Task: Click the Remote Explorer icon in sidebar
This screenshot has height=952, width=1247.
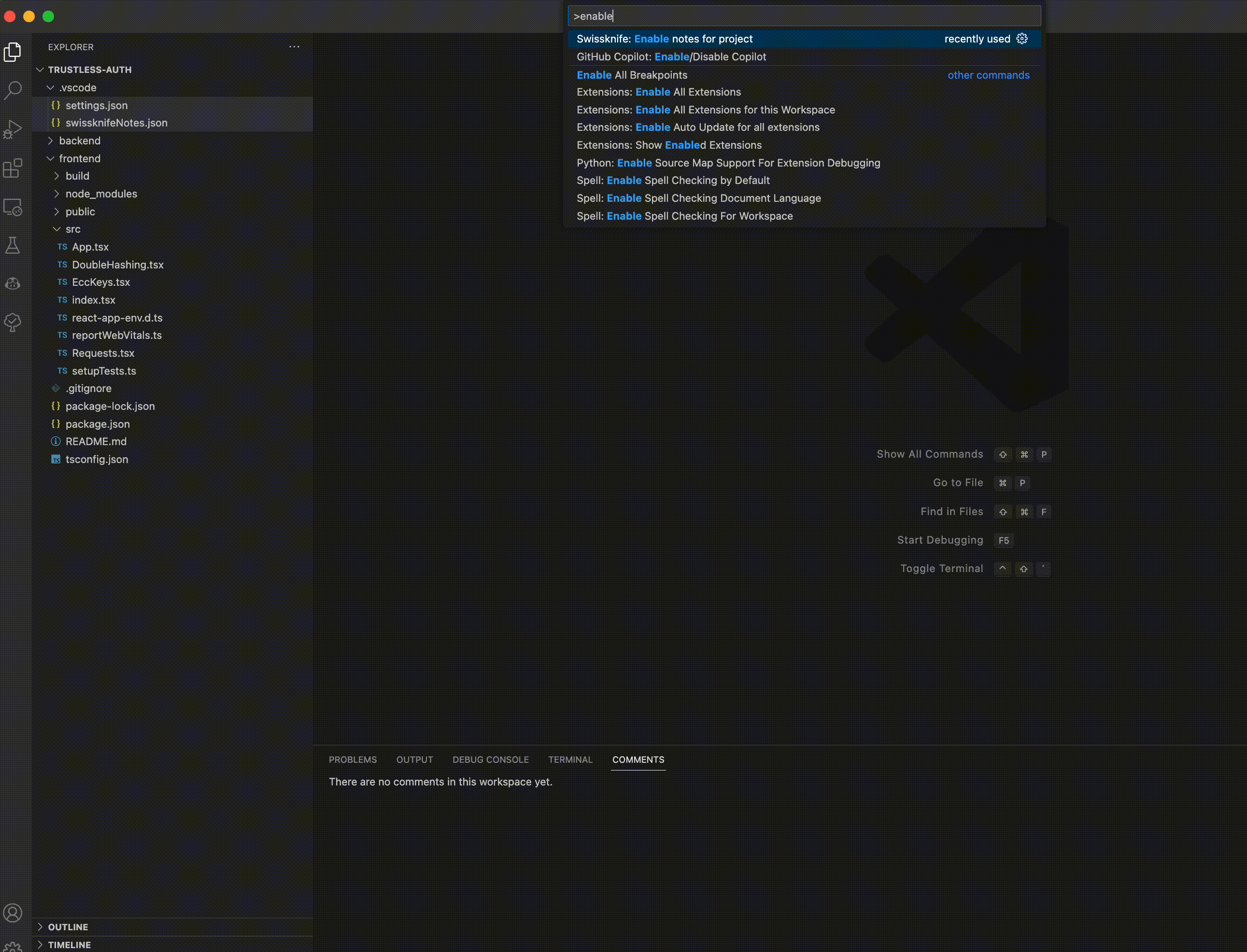Action: [15, 206]
